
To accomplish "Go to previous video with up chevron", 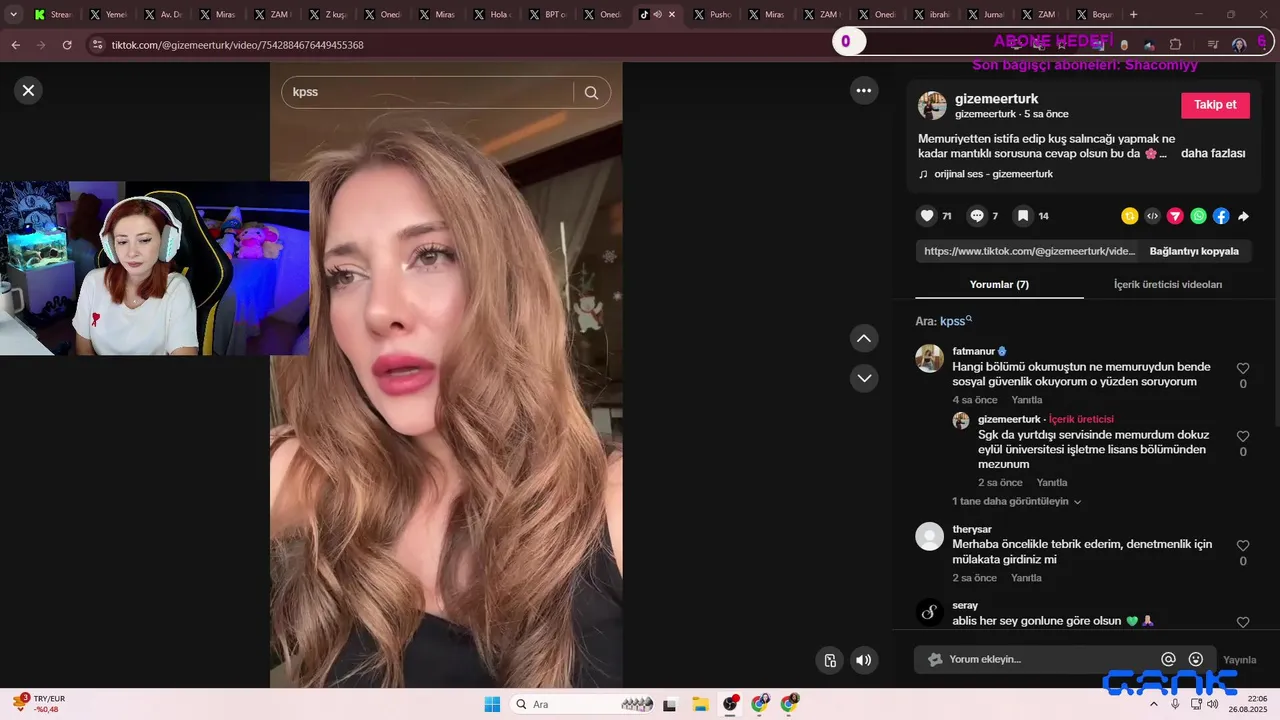I will coord(864,338).
